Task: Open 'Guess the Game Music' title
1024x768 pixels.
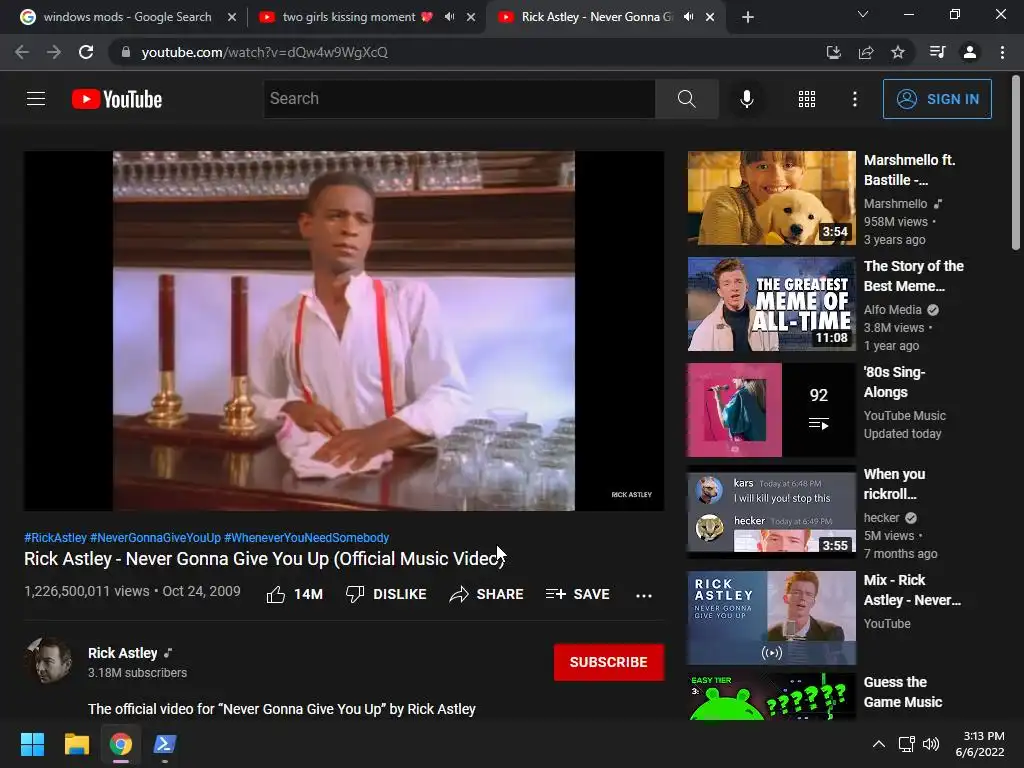Action: pyautogui.click(x=903, y=692)
